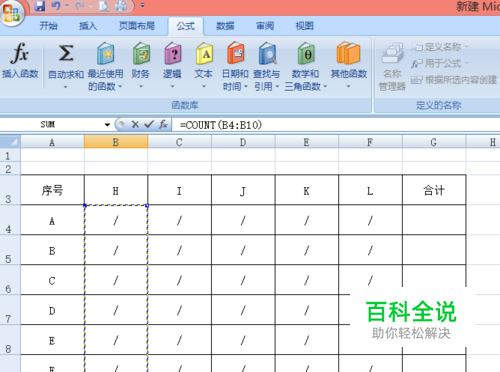The image size is (500, 372).
Task: Click 根据所选内容创建 button
Action: click(x=454, y=80)
